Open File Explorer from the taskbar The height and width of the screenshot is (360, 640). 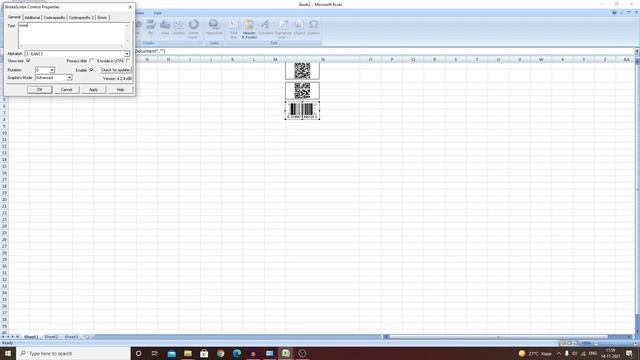(x=188, y=353)
